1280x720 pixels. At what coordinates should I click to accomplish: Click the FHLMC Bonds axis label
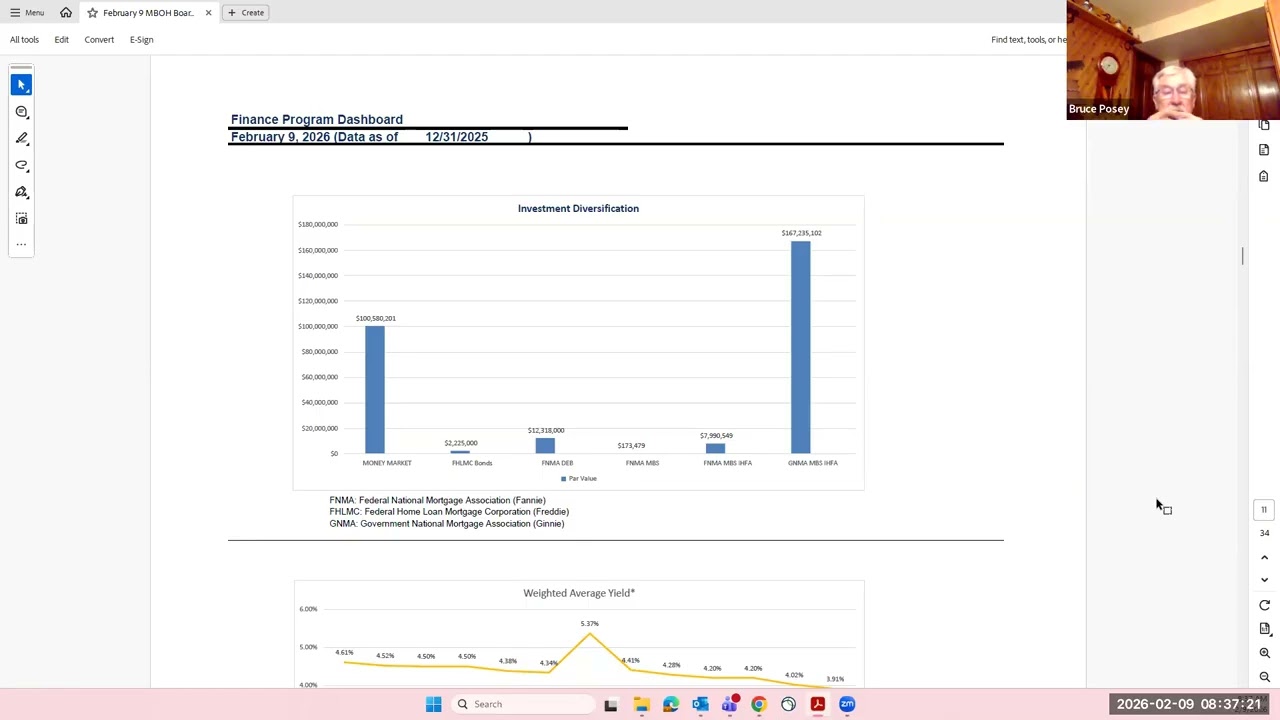click(x=472, y=463)
